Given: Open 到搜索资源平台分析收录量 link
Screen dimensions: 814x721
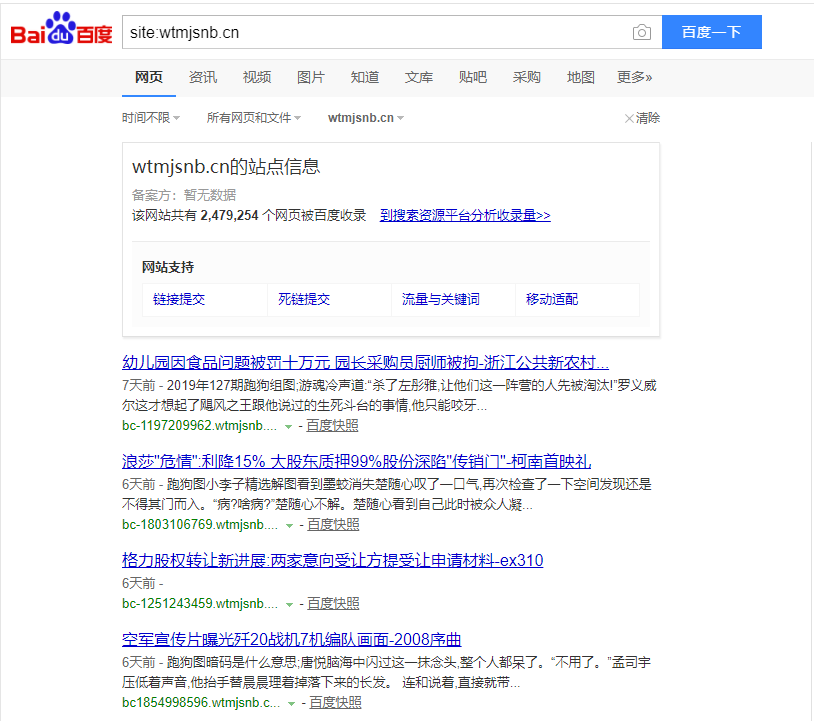Looking at the screenshot, I should point(465,215).
